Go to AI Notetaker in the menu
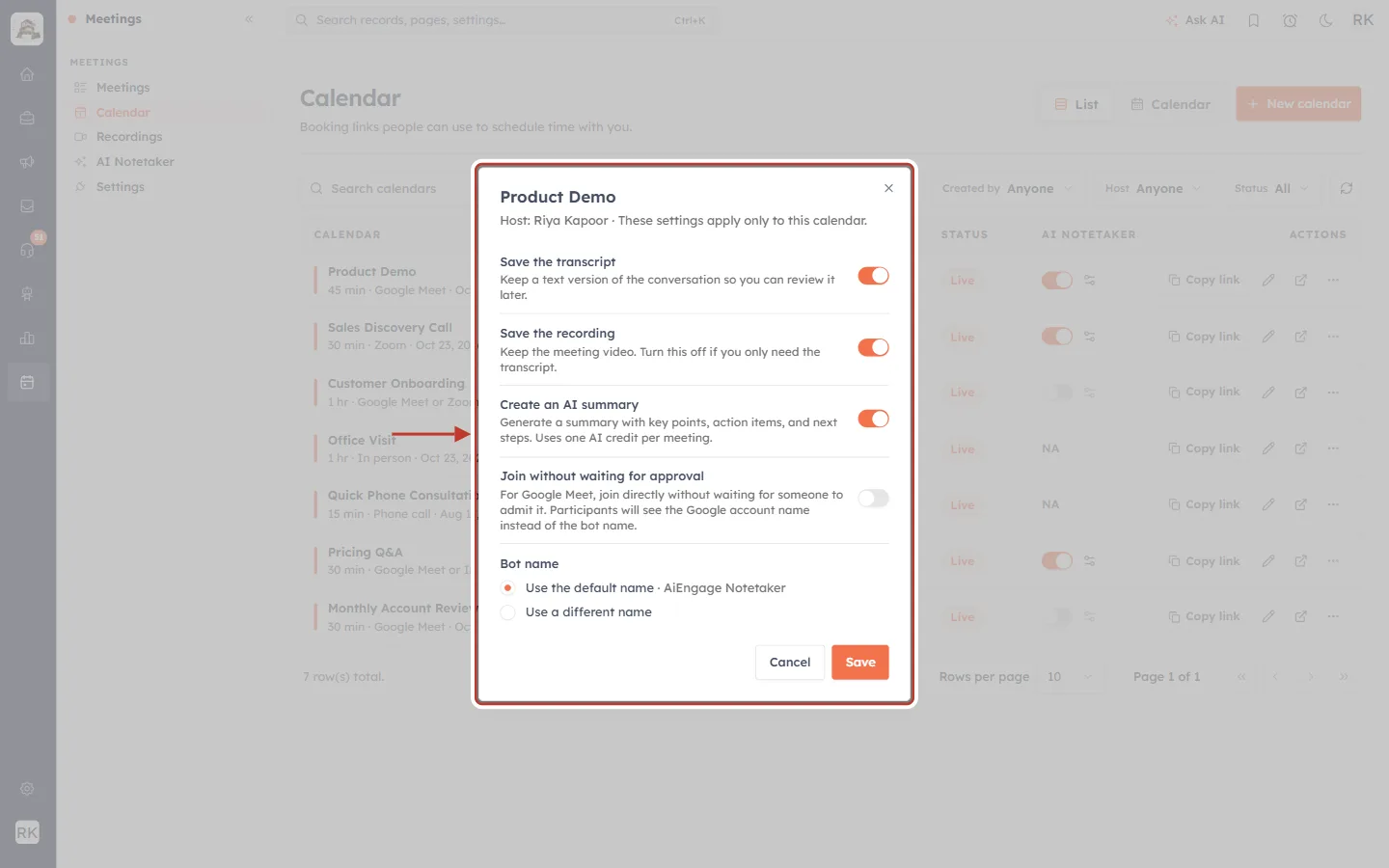This screenshot has width=1389, height=868. (x=135, y=162)
